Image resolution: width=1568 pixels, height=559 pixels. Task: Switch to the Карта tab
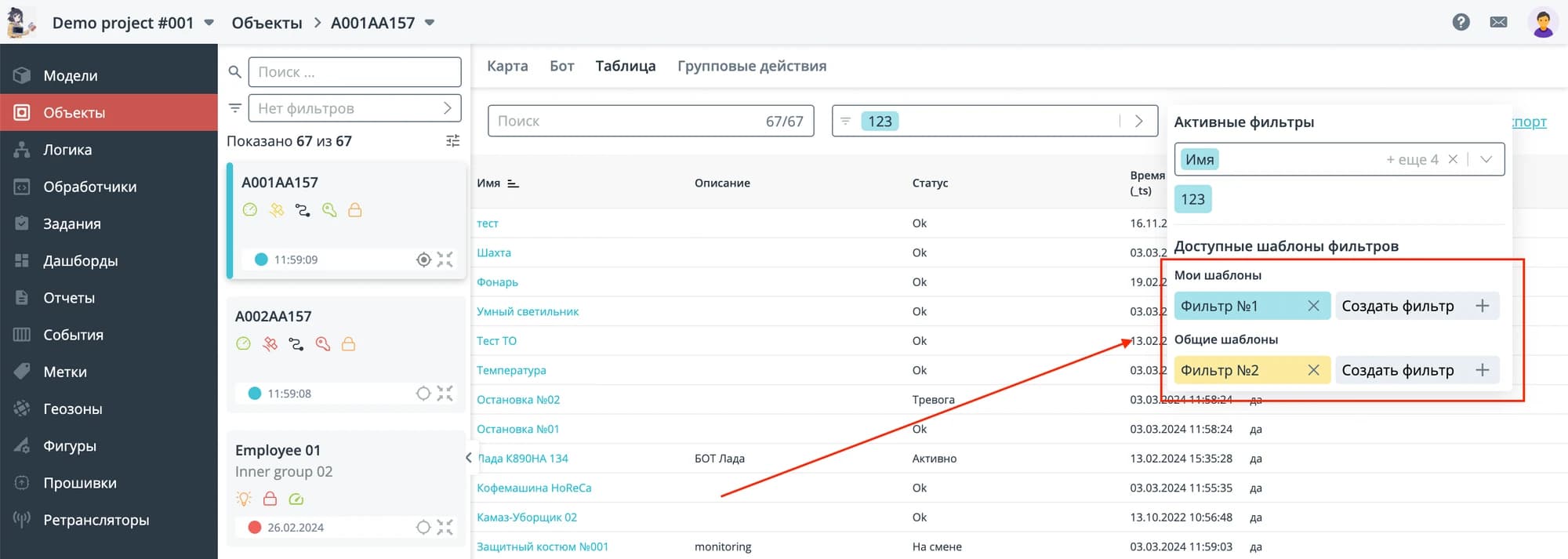point(507,66)
